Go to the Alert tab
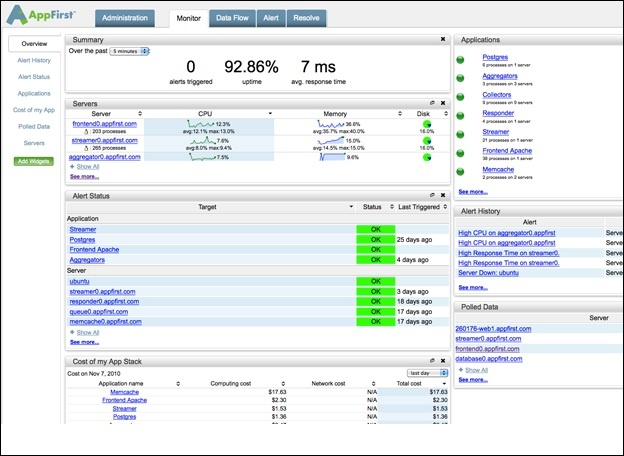Screen dimensions: 624x456 [271, 18]
